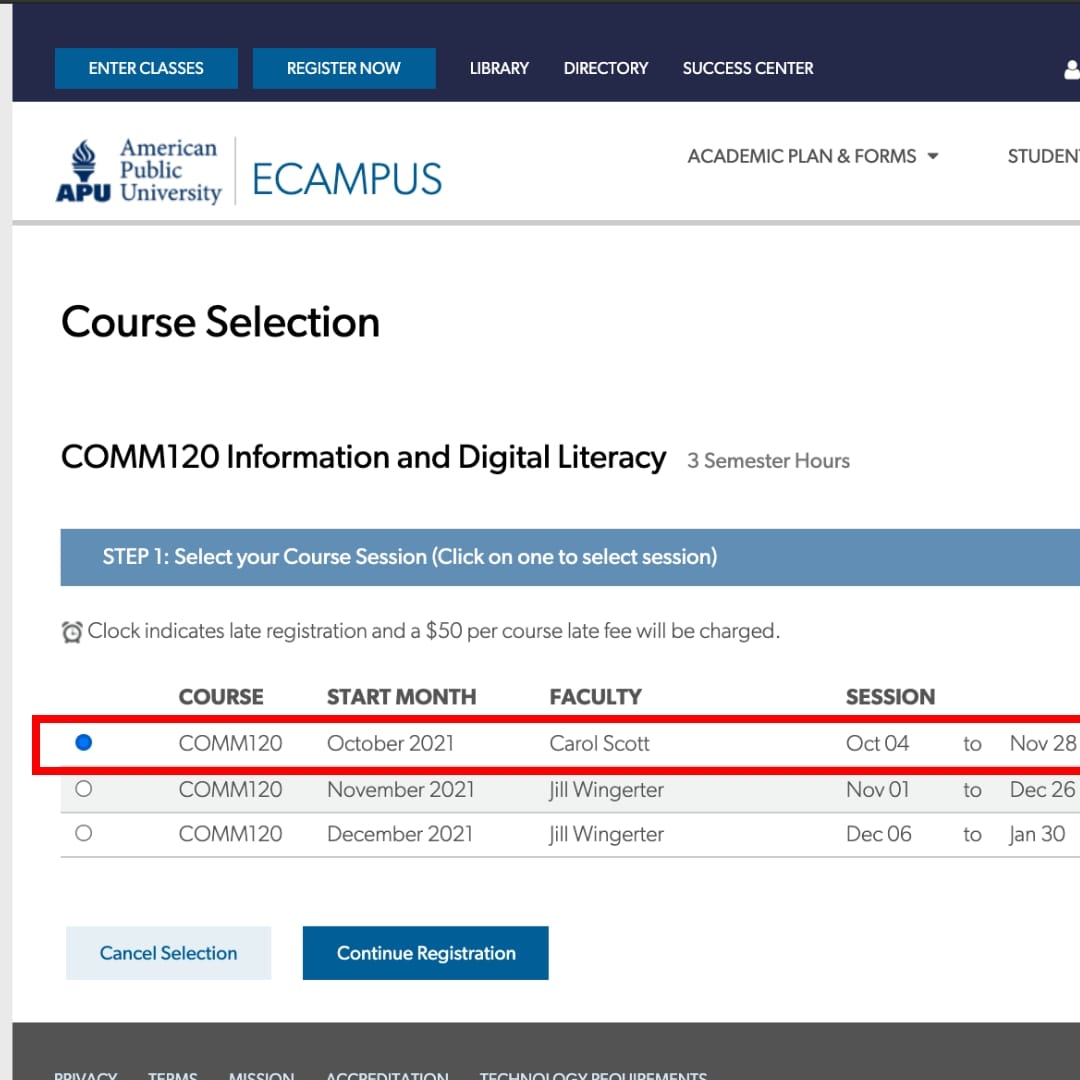Go to the Directory page
This screenshot has height=1080, width=1080.
pos(606,68)
